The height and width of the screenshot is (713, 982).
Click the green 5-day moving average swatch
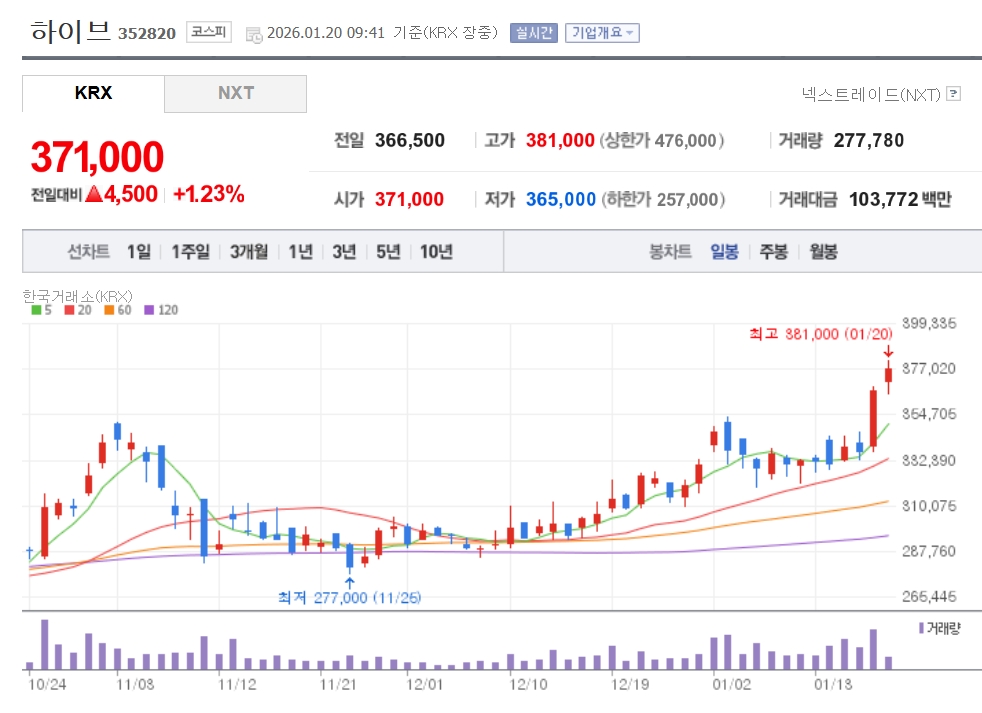pos(36,310)
